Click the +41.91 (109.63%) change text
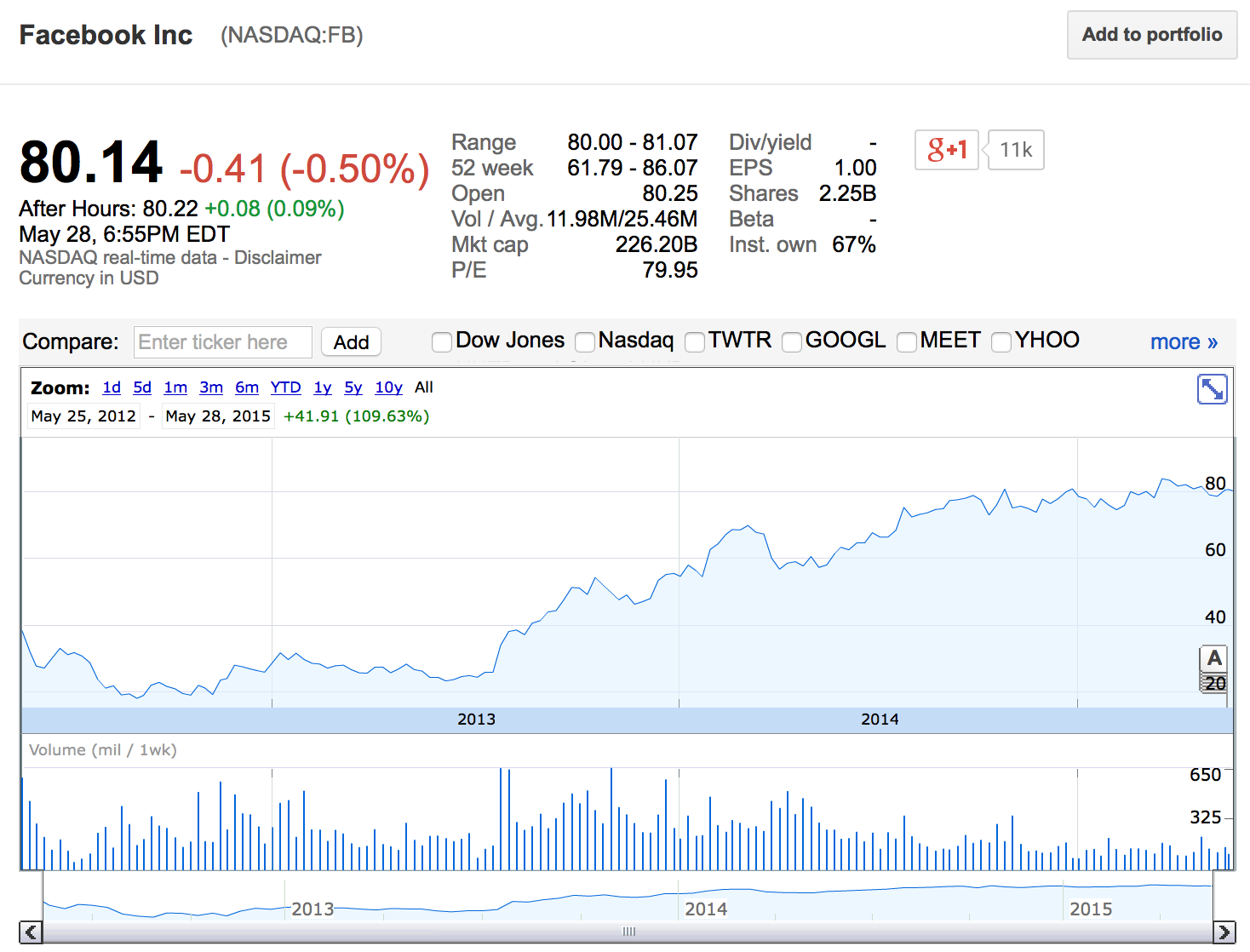The image size is (1250, 952). [356, 416]
